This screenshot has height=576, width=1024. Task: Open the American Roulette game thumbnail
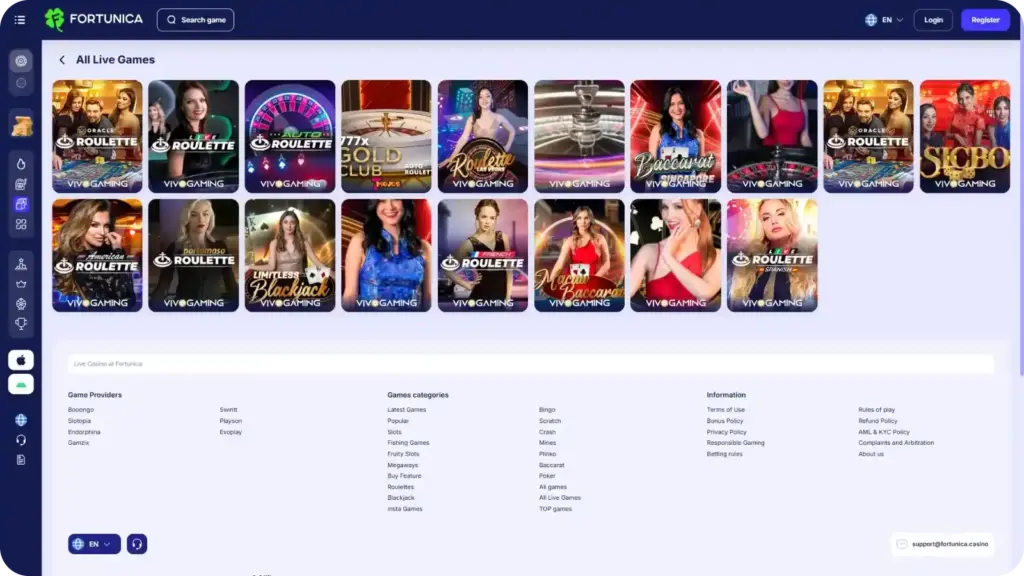tap(97, 255)
